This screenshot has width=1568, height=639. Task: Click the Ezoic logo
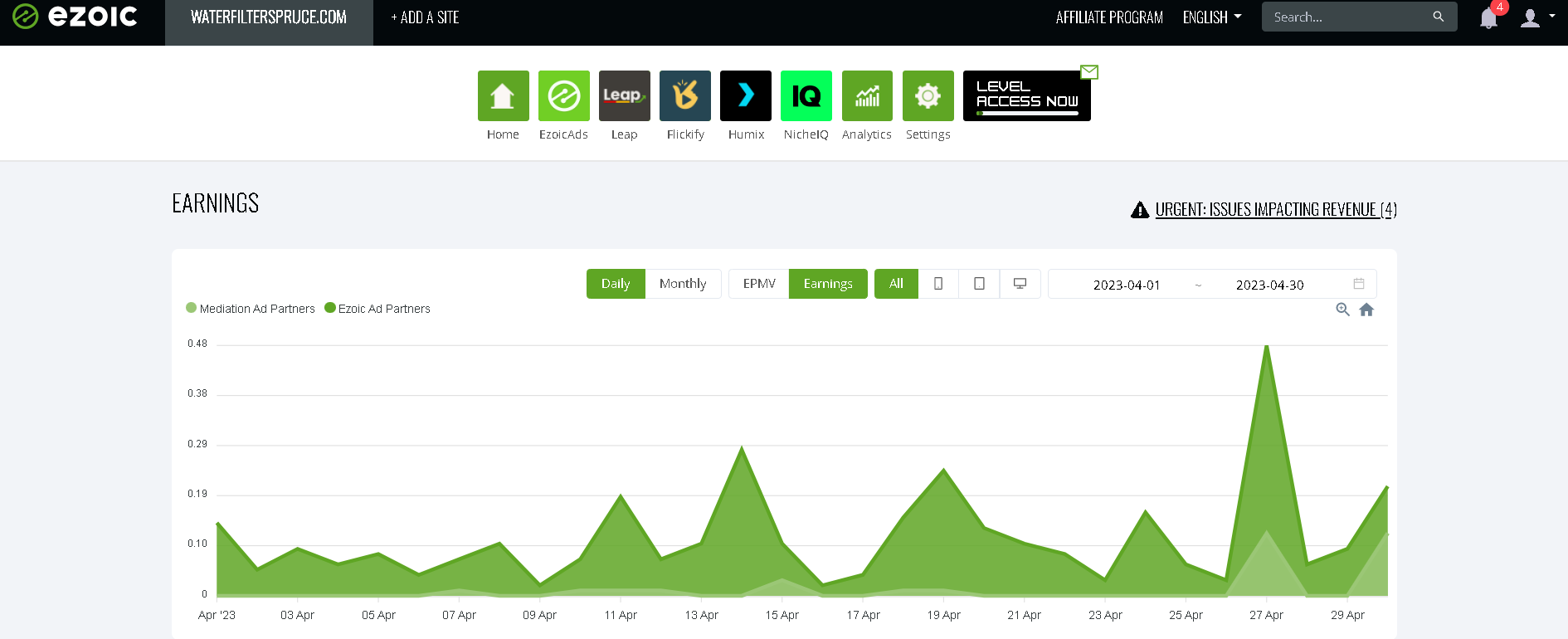[75, 16]
